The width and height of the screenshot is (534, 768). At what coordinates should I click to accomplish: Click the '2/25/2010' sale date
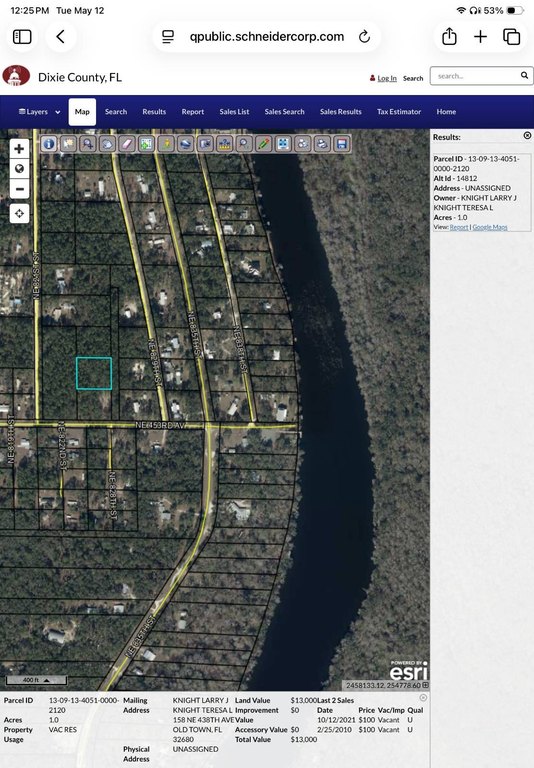click(334, 729)
